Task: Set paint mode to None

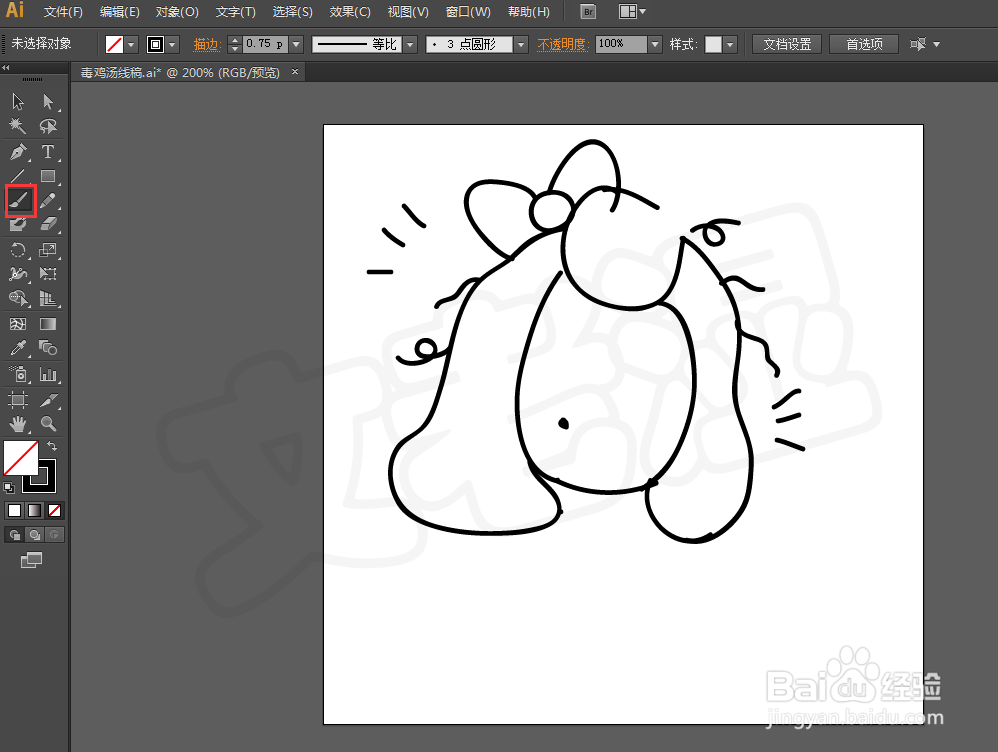Action: 55,511
